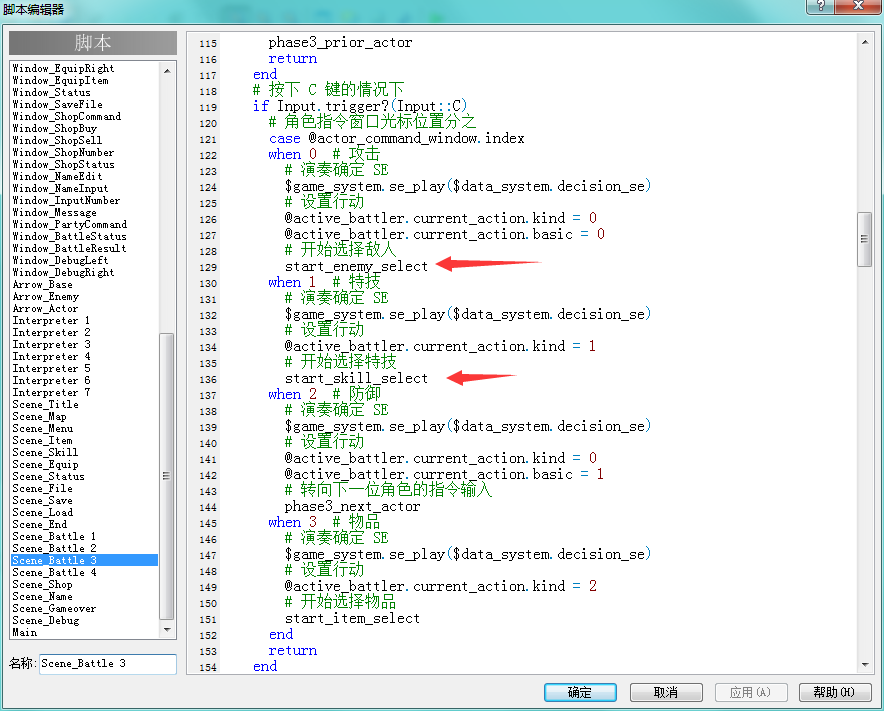The height and width of the screenshot is (711, 884).
Task: Select Arrow_Enemy script
Action: tap(46, 297)
